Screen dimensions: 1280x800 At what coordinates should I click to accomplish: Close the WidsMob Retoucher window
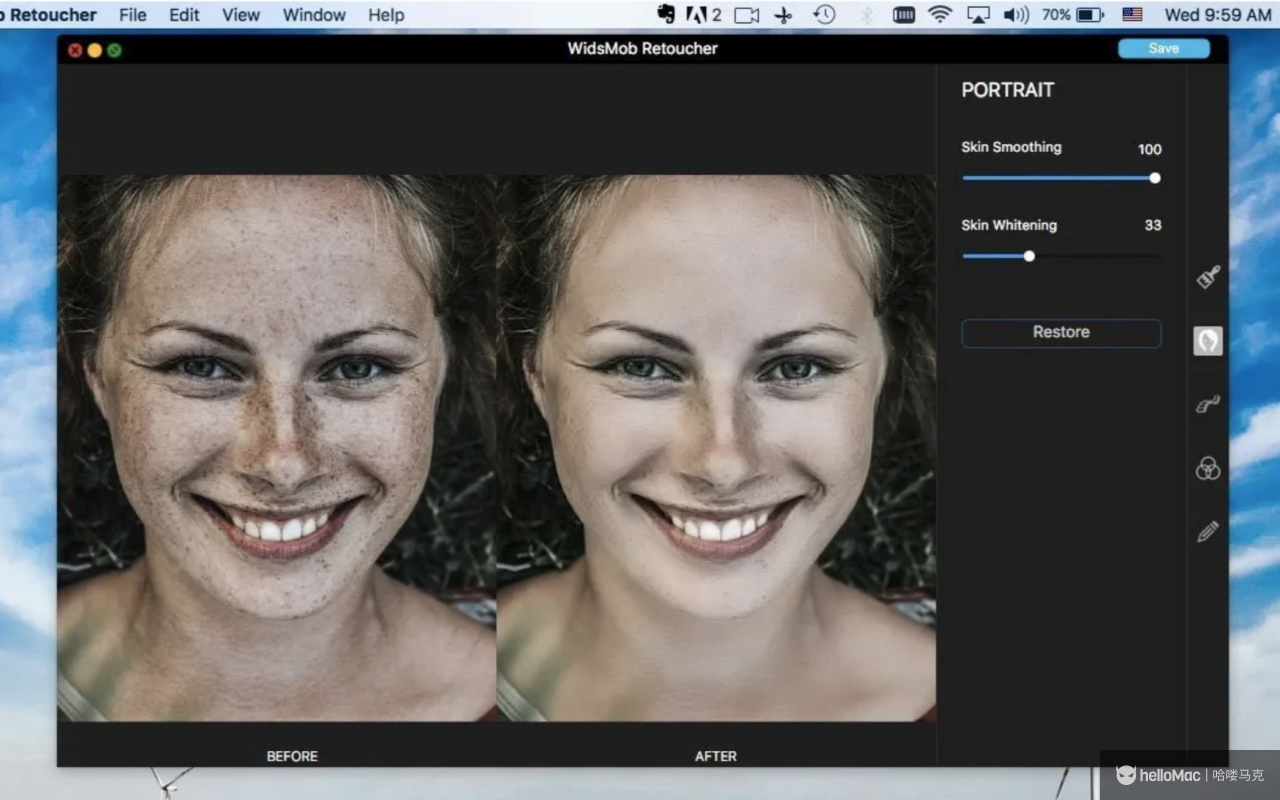click(75, 50)
